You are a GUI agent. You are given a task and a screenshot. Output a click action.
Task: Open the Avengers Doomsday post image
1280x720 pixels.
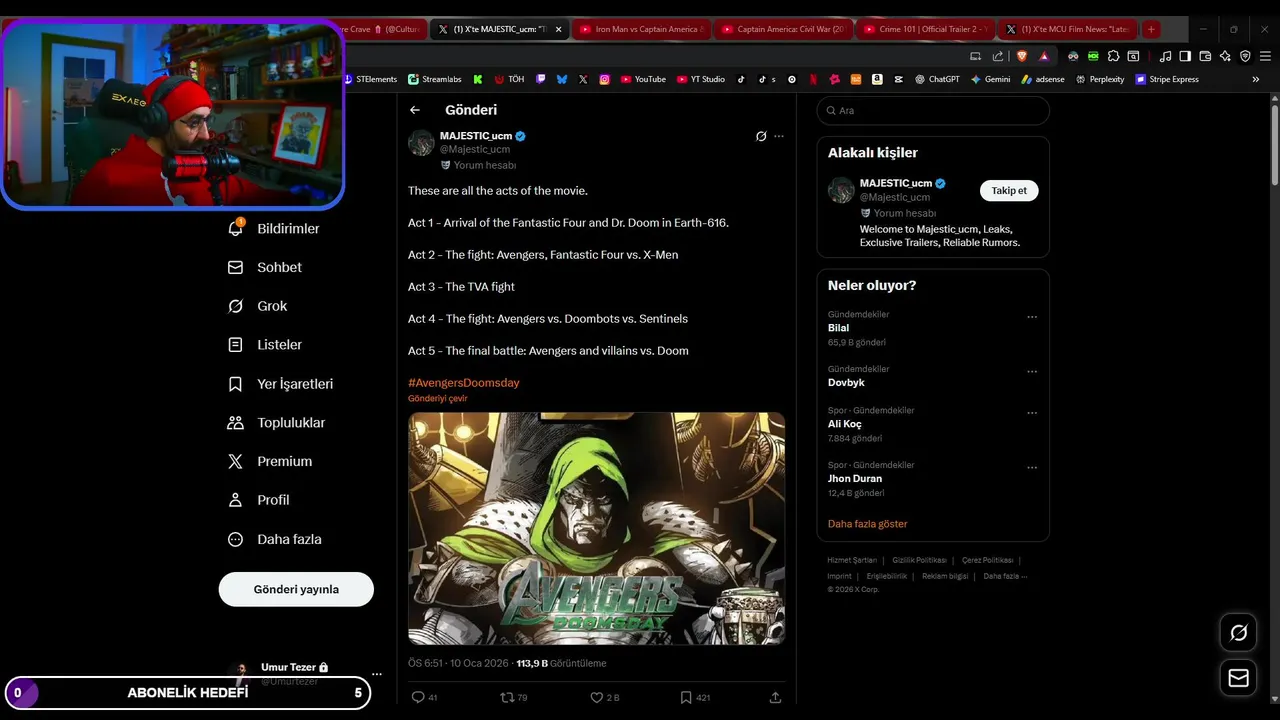(x=596, y=528)
